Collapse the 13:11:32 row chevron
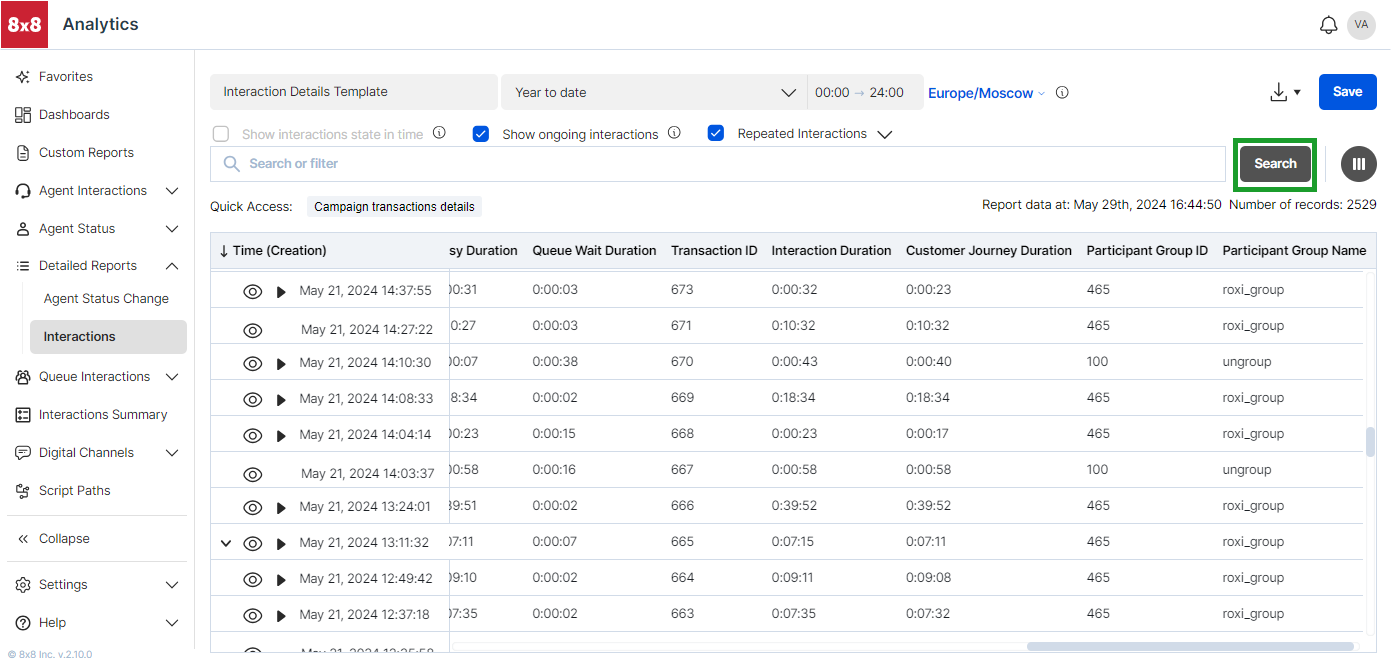 point(226,543)
